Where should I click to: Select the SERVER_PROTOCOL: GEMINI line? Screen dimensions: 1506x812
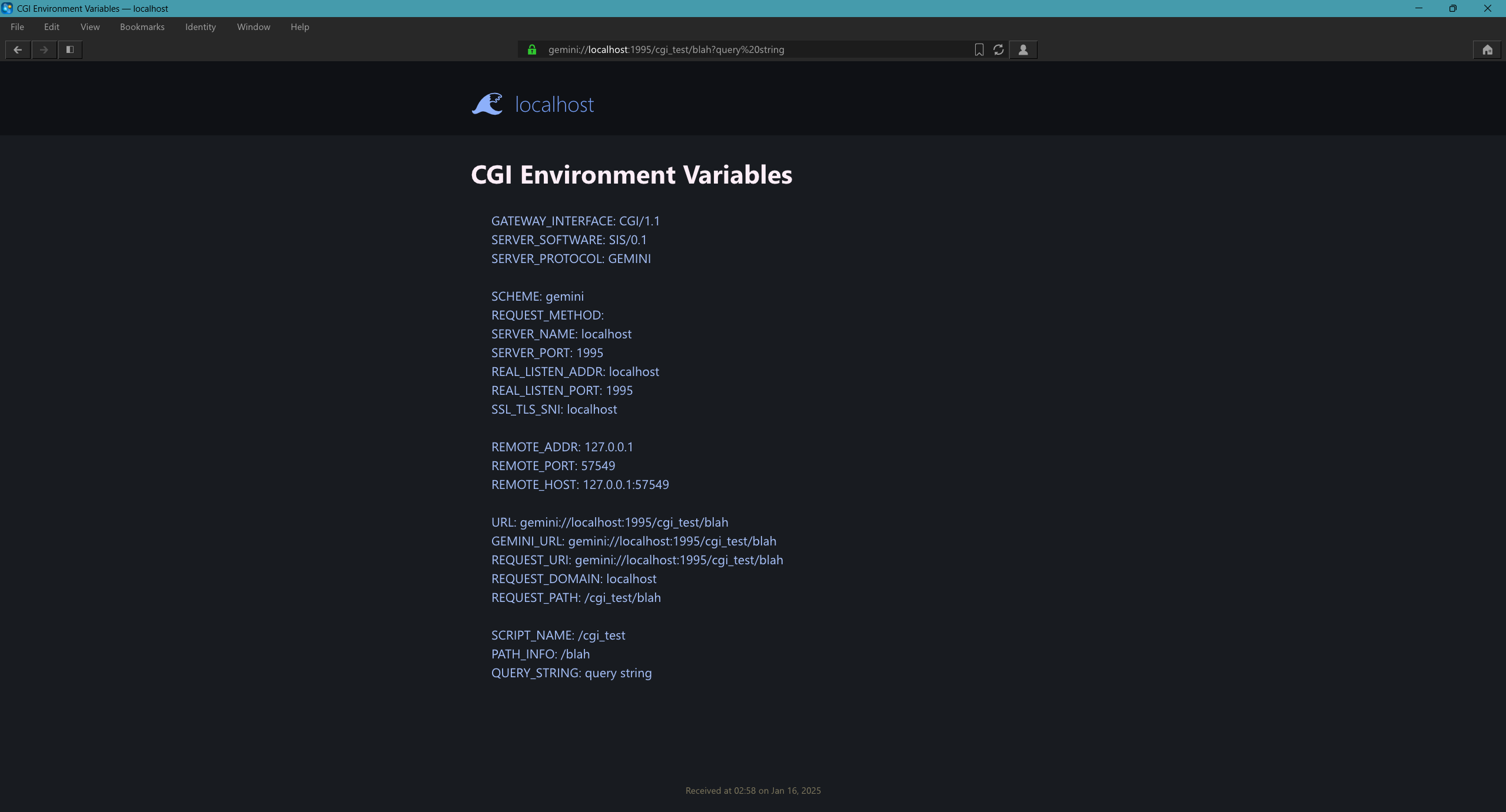[571, 259]
